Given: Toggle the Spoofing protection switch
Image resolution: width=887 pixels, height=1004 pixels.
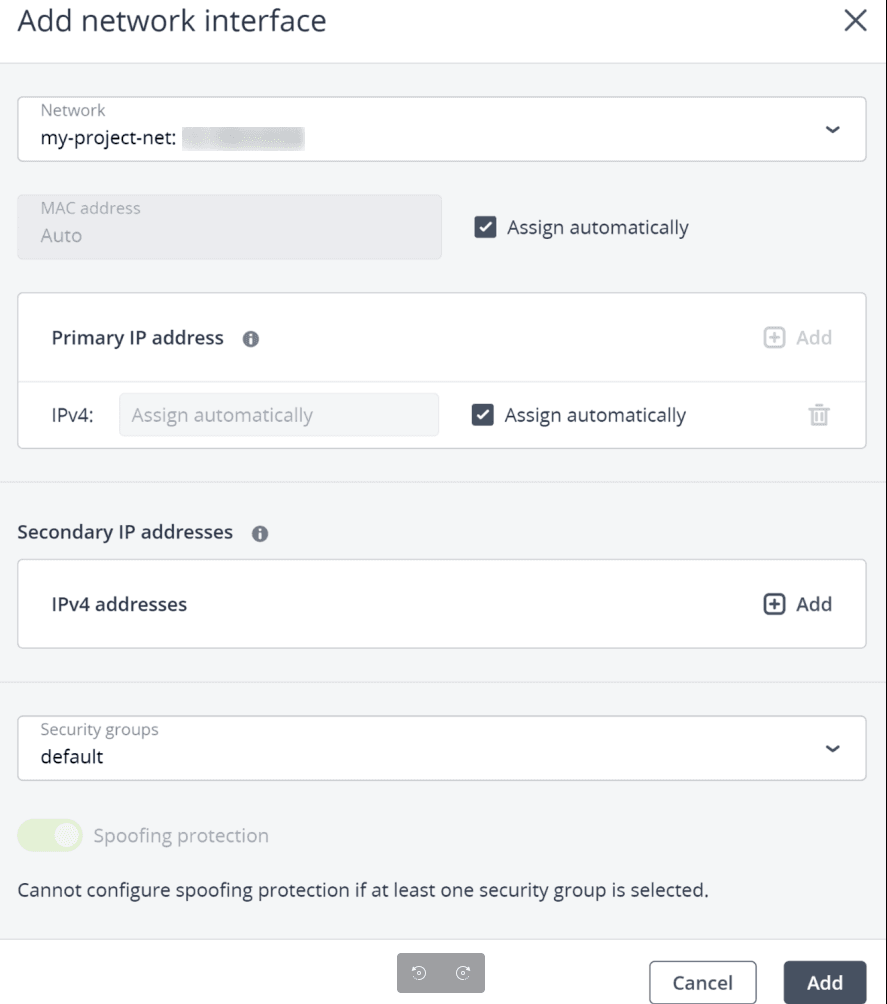Looking at the screenshot, I should coord(50,836).
